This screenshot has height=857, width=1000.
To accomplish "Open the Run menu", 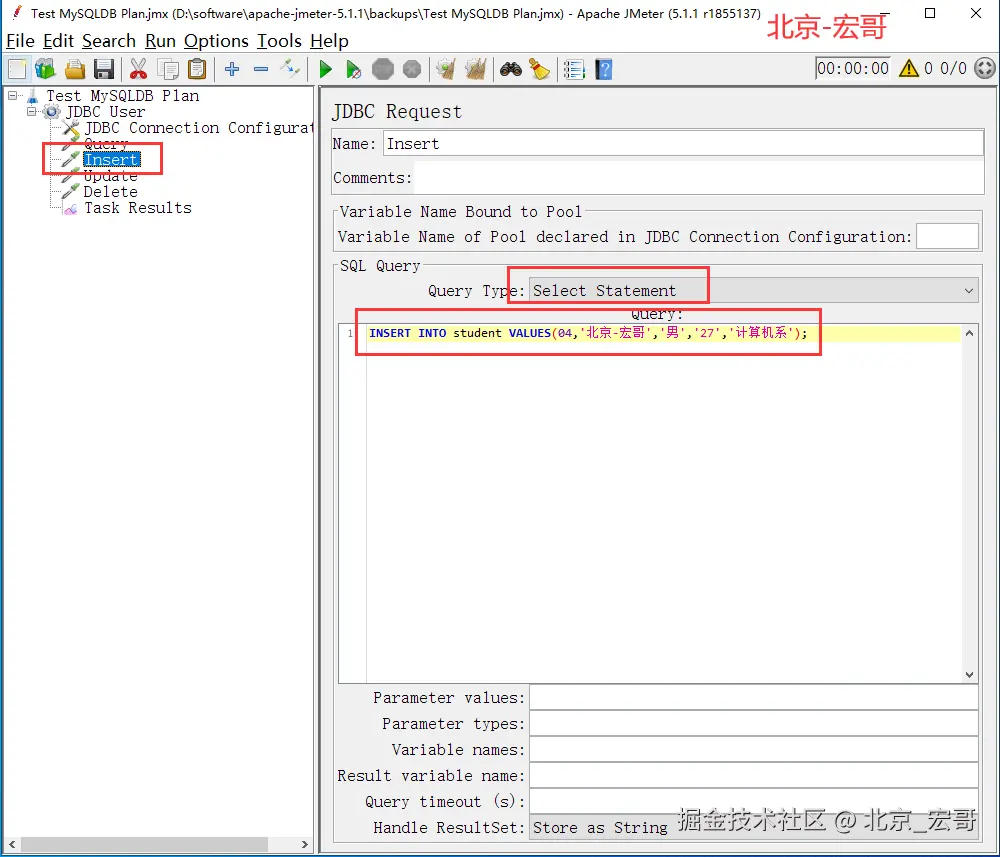I will click(x=160, y=41).
